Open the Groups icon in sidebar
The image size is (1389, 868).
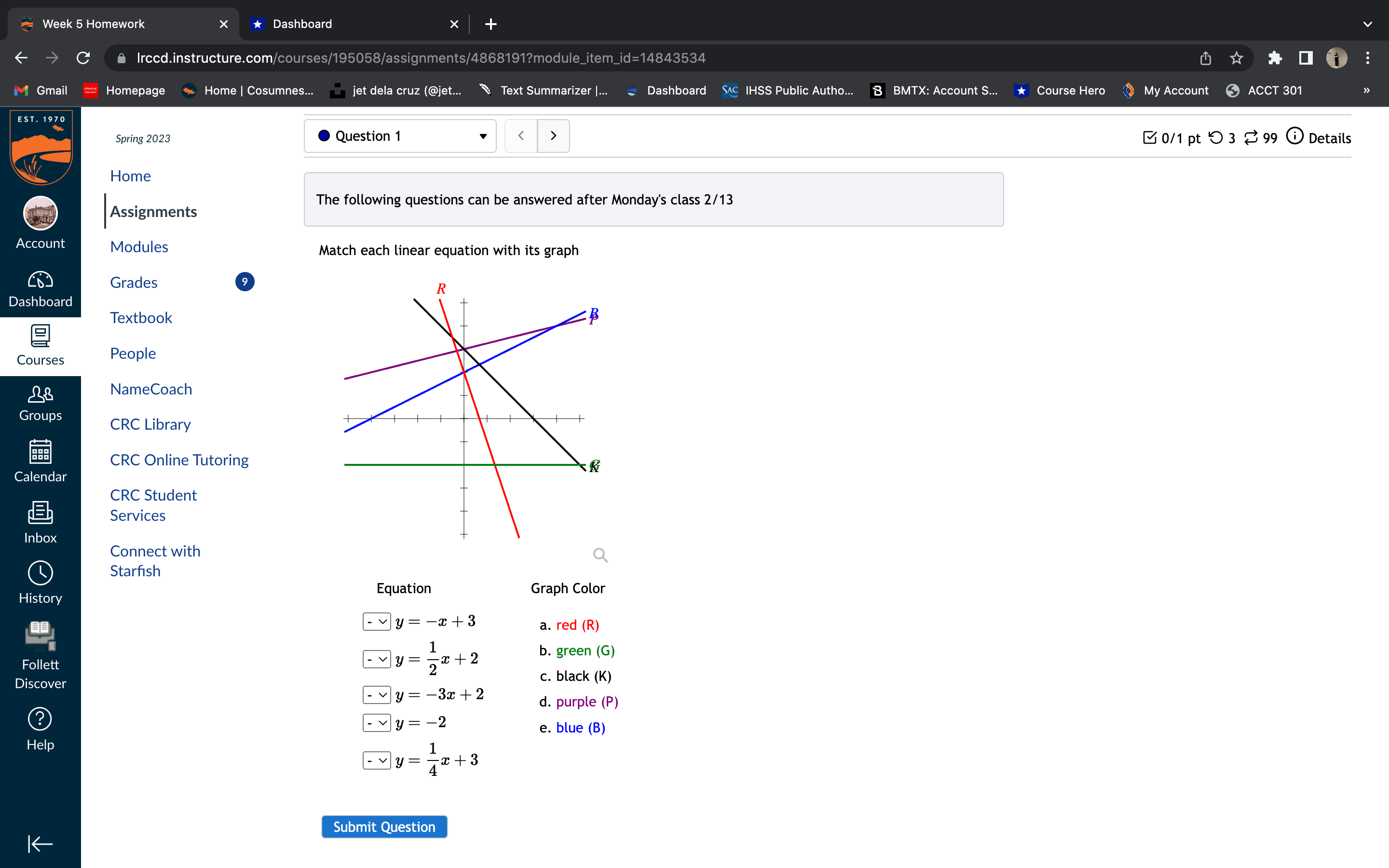tap(40, 396)
